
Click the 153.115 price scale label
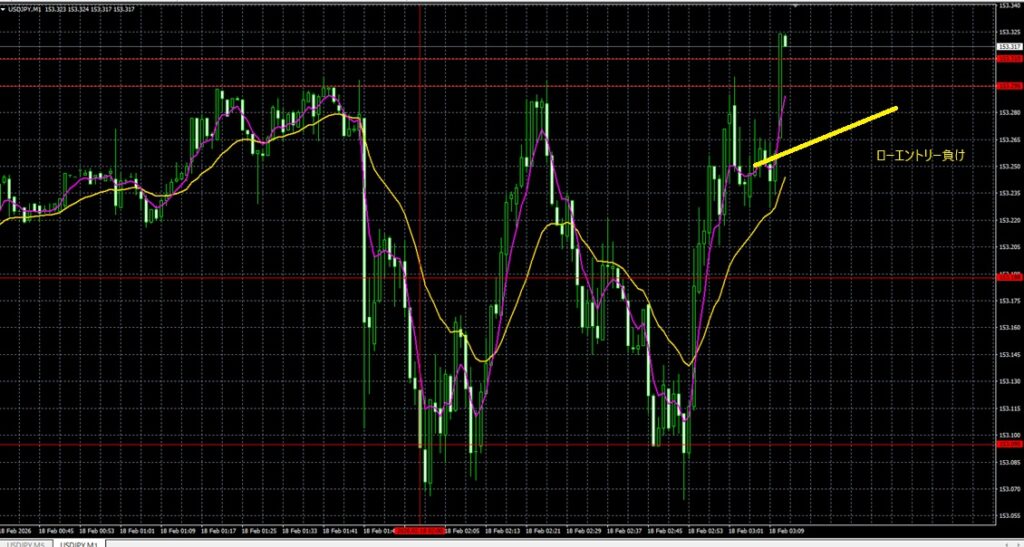click(1010, 408)
